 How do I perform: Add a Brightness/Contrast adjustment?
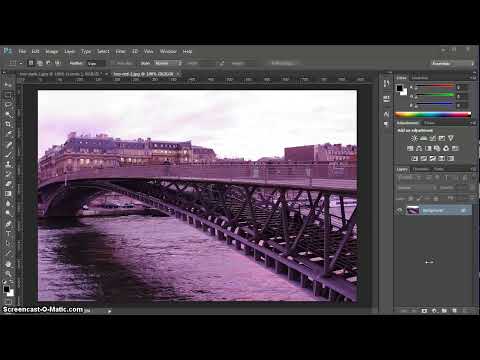414,138
